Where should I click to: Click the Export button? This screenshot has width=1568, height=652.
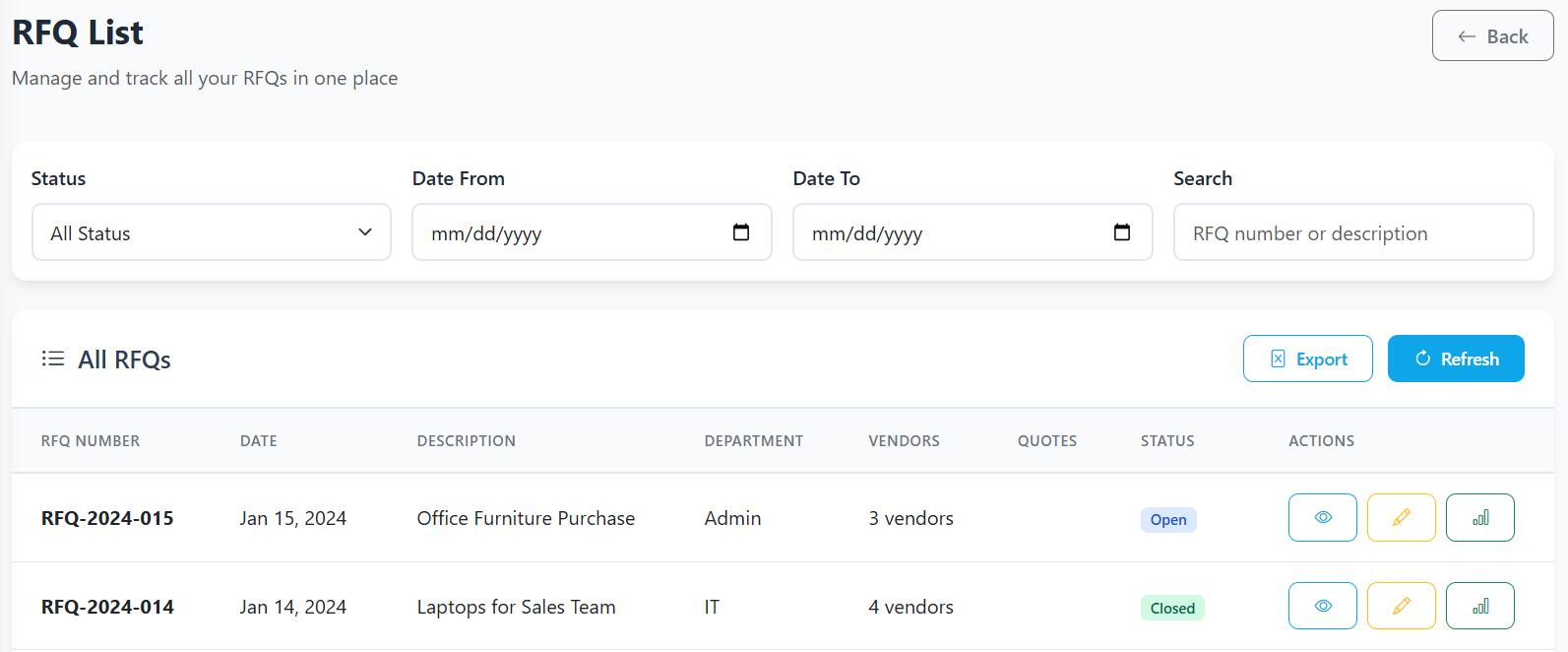click(x=1307, y=359)
